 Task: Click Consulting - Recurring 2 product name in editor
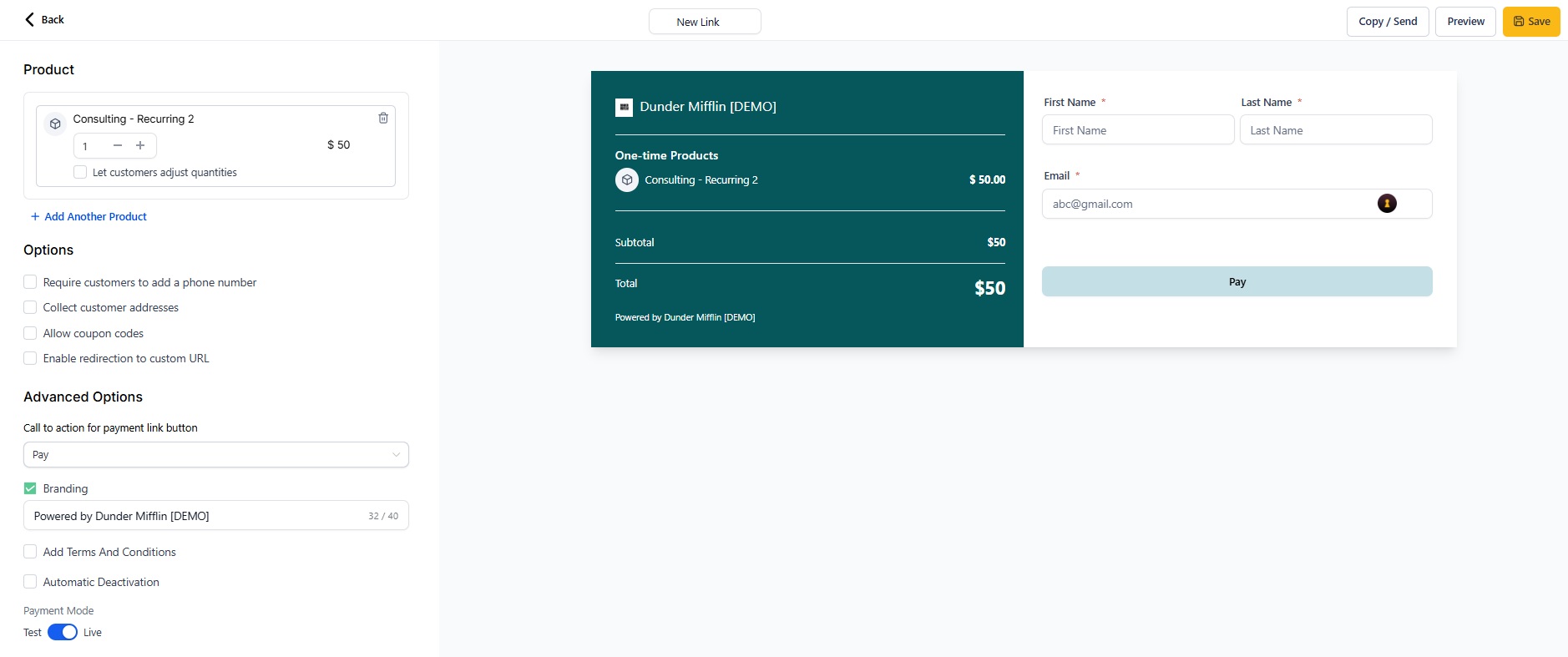click(134, 119)
